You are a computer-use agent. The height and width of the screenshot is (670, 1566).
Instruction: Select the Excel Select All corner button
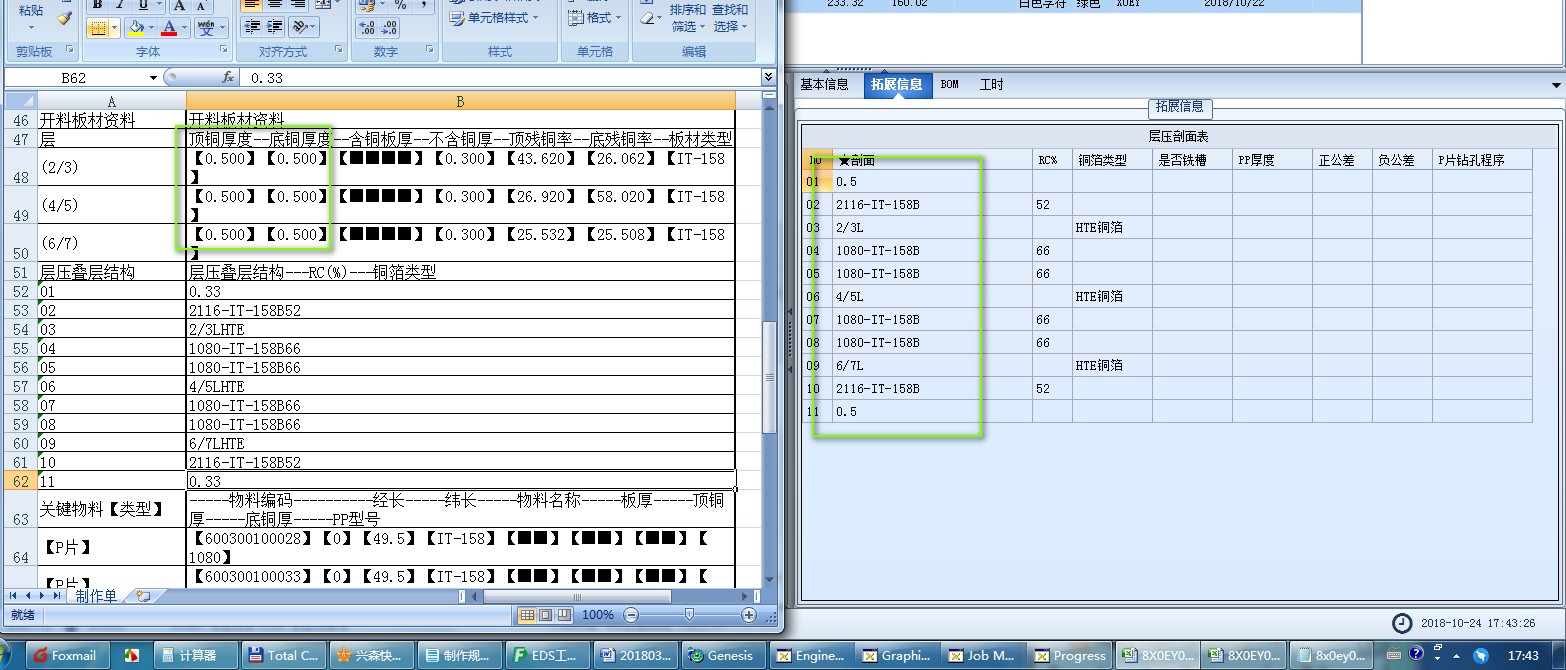[x=20, y=101]
